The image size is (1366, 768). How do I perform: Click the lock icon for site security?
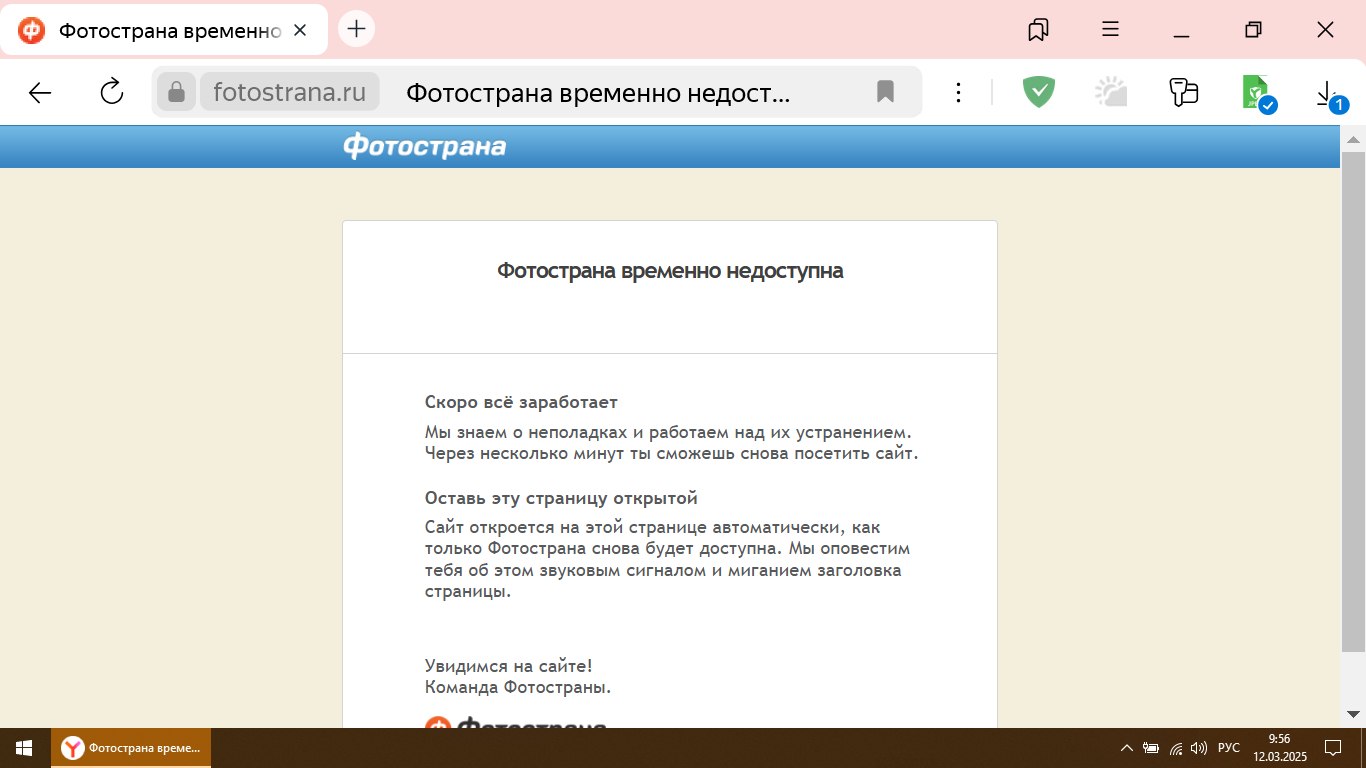point(176,93)
